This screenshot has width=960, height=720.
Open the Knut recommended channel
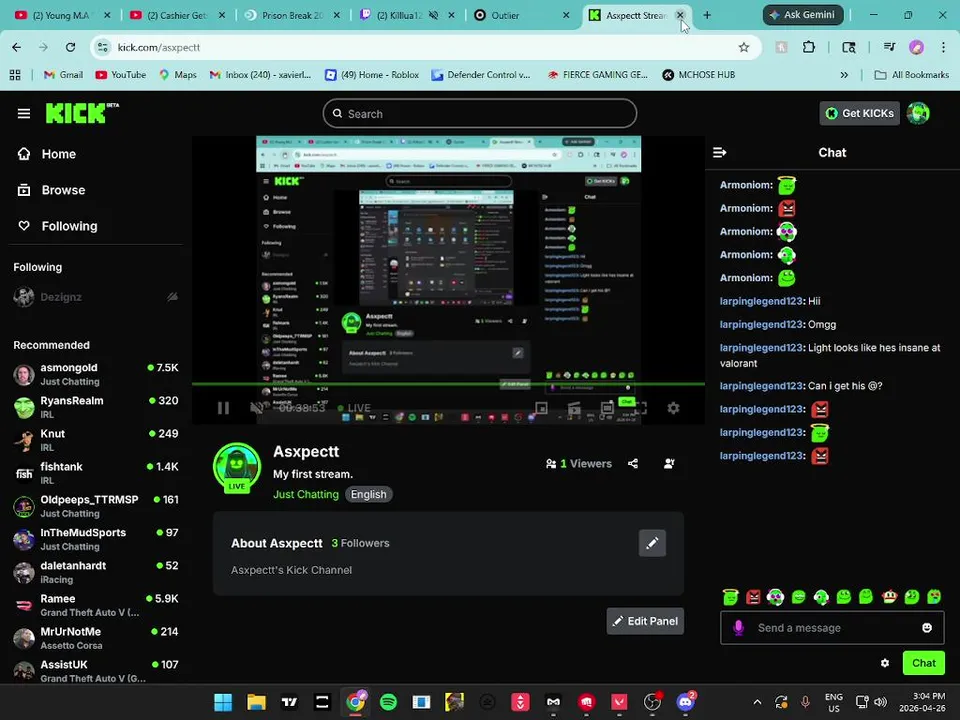96,440
